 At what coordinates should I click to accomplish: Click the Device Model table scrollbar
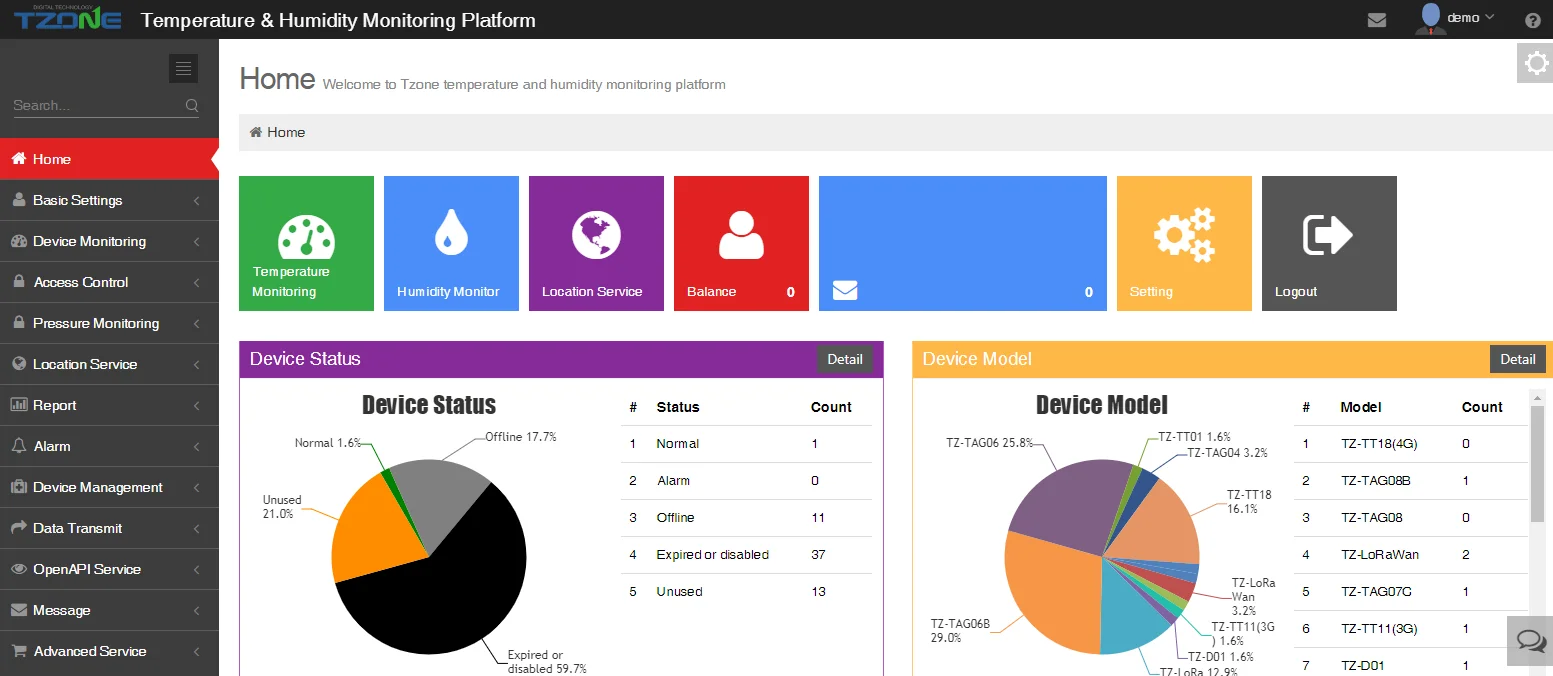pos(1538,463)
